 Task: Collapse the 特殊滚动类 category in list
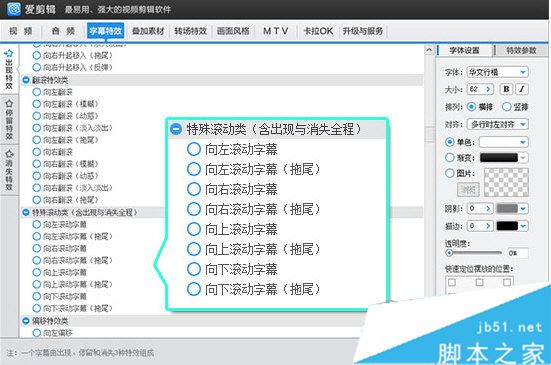point(26,213)
